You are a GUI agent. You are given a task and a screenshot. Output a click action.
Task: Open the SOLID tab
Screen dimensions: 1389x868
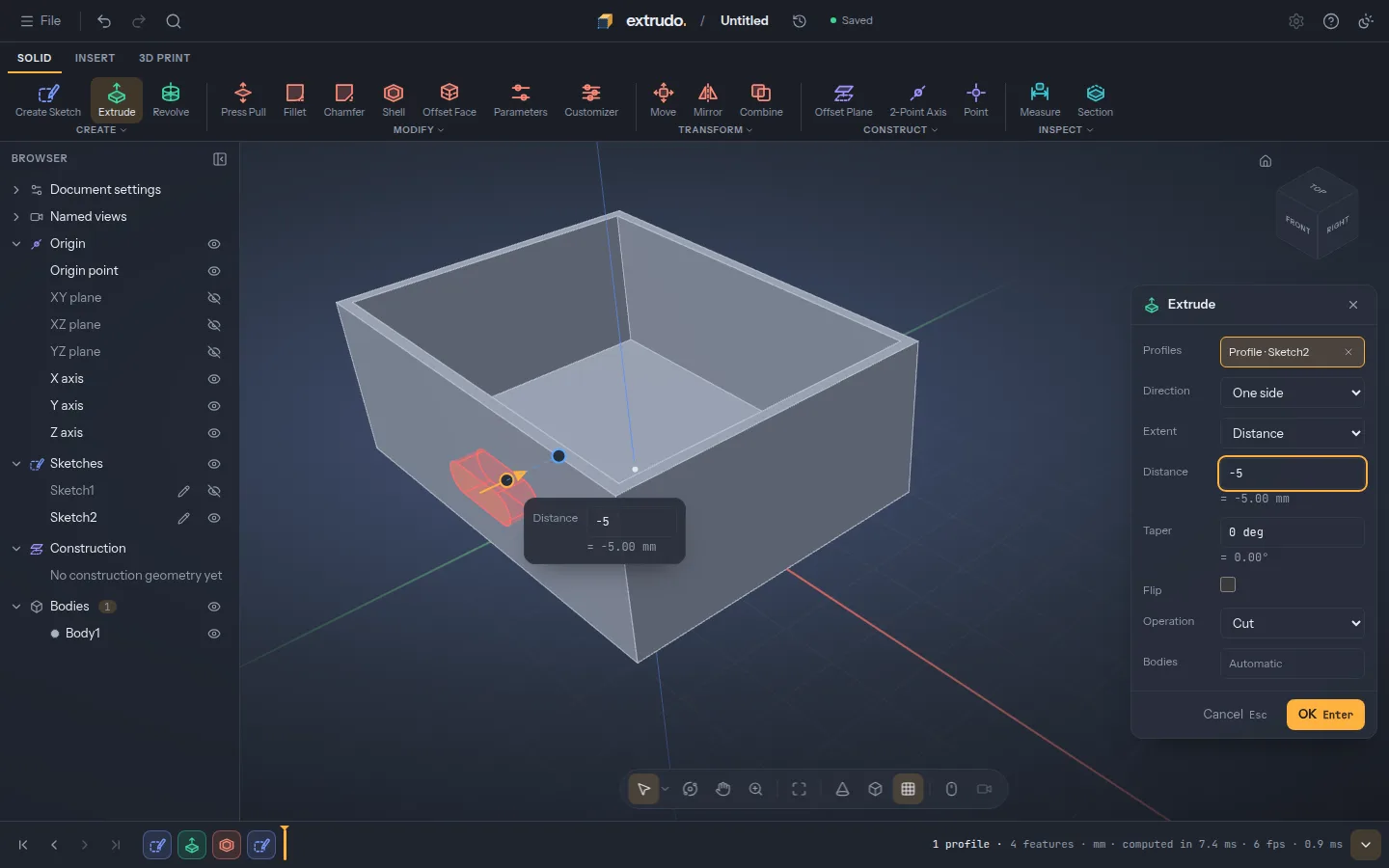coord(34,58)
